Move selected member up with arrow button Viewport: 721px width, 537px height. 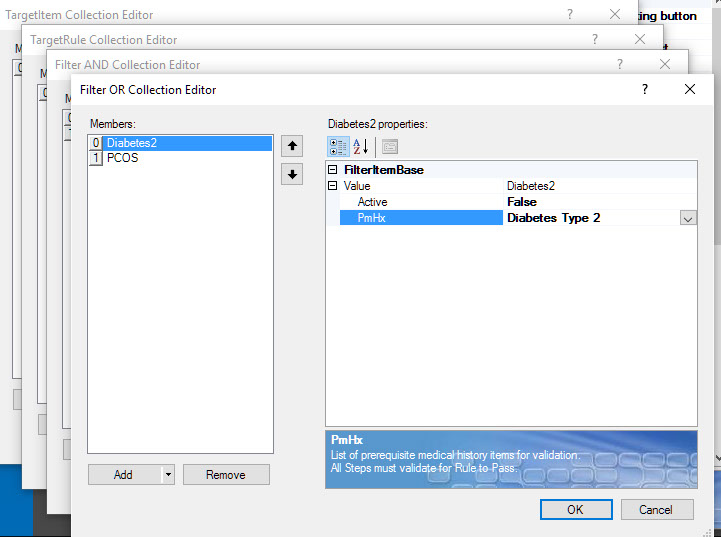click(292, 146)
